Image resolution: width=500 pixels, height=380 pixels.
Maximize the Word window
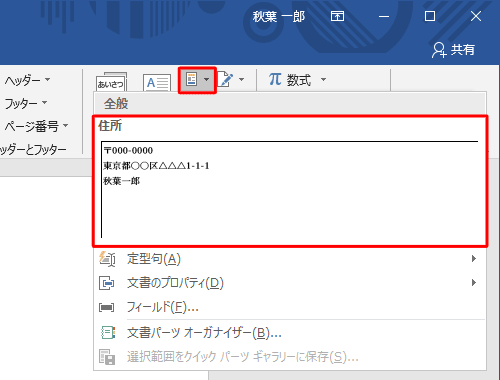(430, 16)
